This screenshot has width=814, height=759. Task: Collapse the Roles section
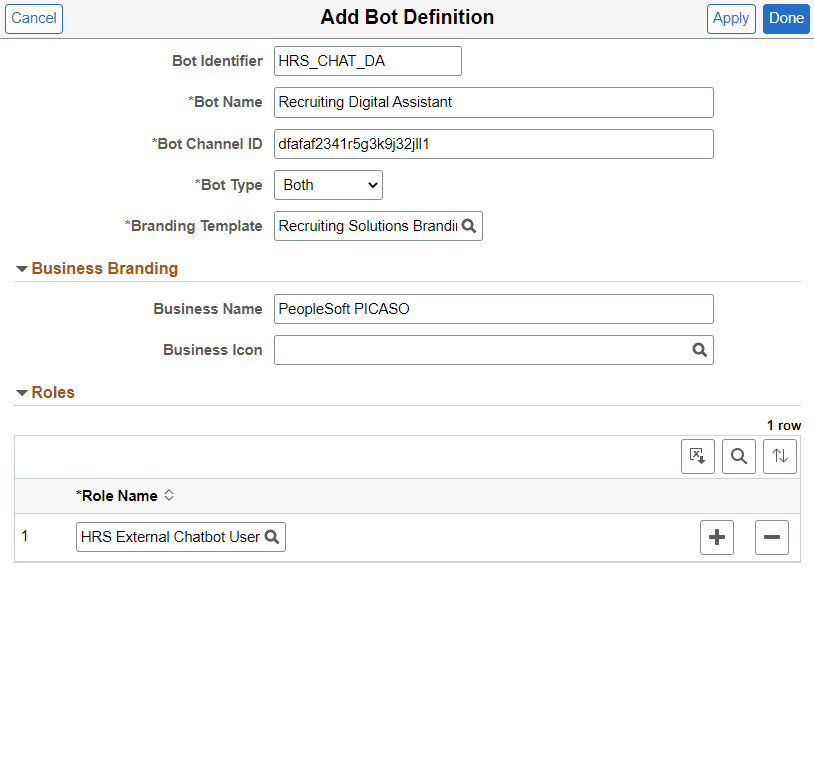(22, 392)
